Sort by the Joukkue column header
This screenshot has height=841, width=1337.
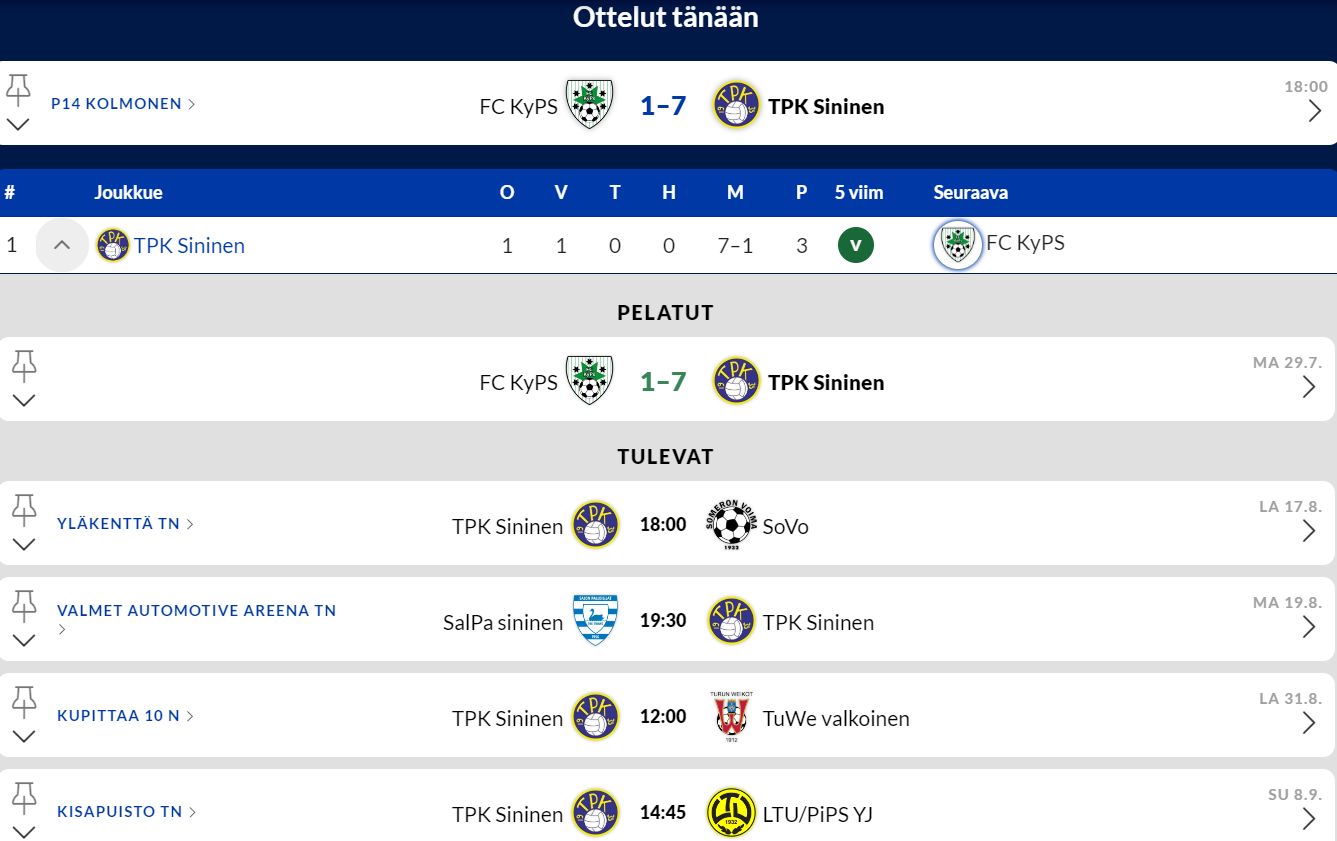128,193
